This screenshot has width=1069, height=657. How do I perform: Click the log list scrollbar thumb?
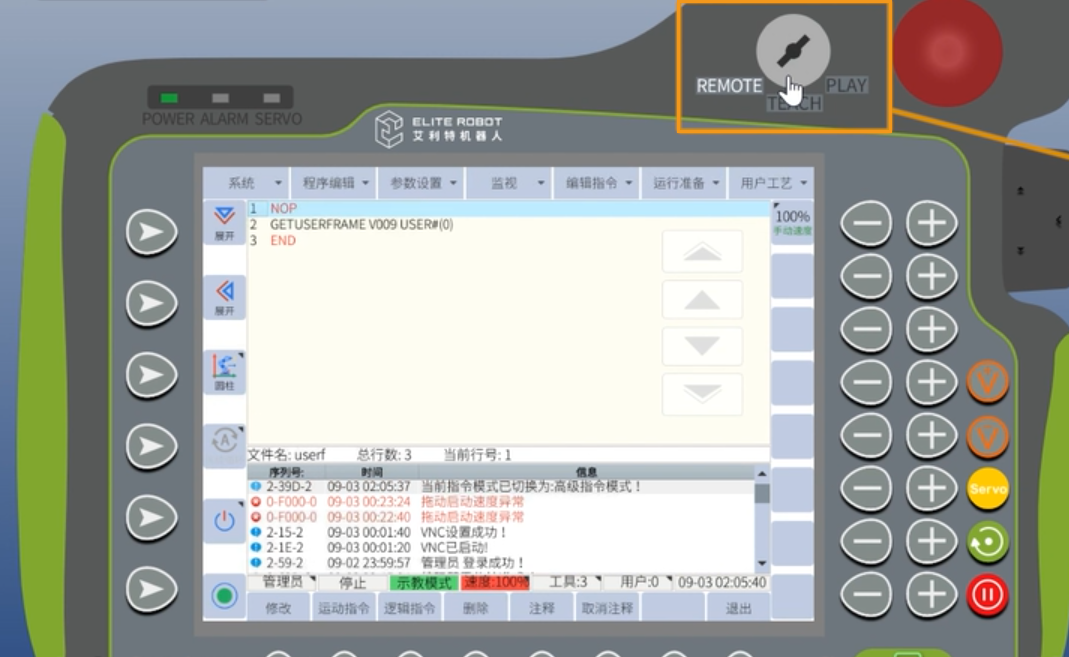762,493
